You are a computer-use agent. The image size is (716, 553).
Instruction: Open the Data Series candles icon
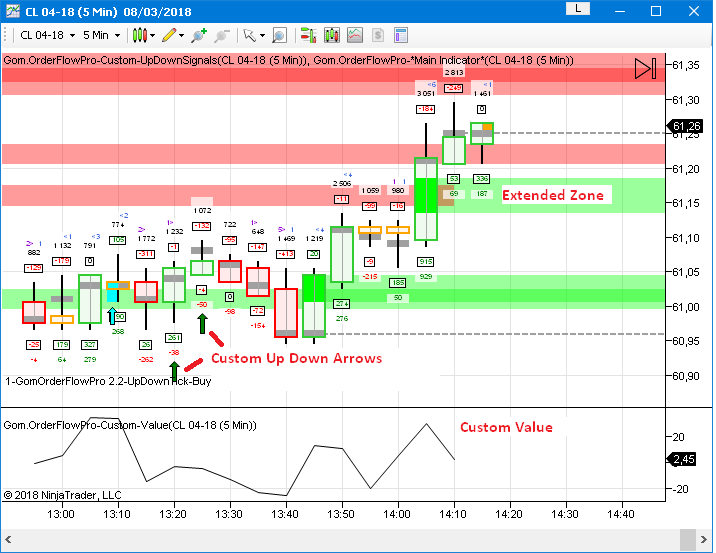coord(332,35)
